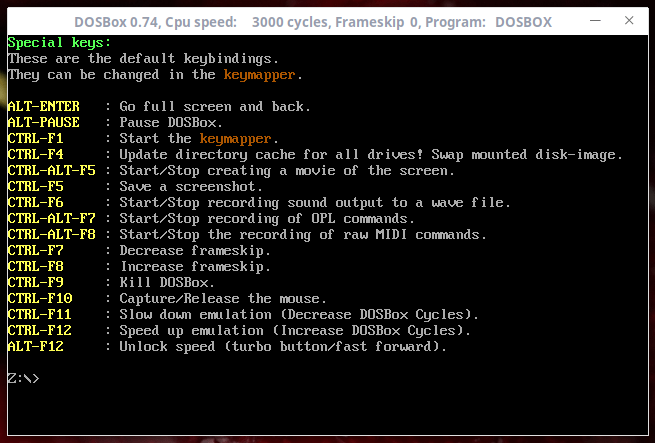Click the CTRL-F10 key label
This screenshot has width=655, height=443.
[x=39, y=299]
